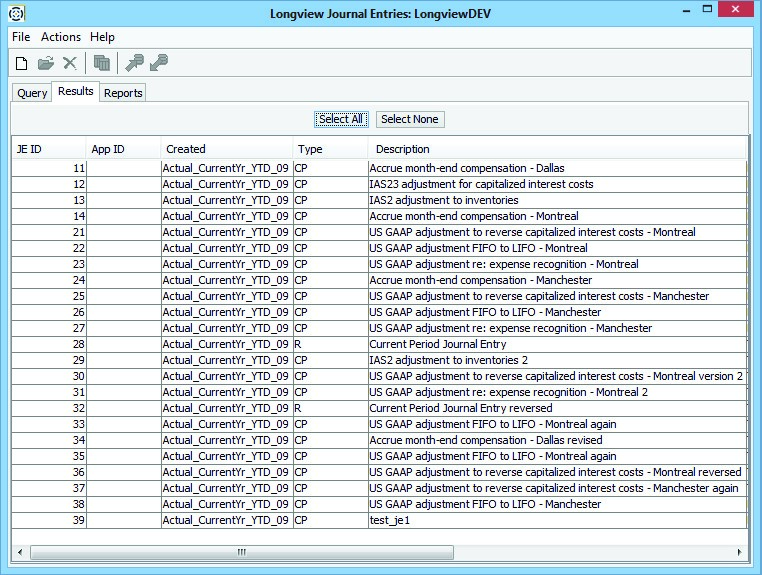Click the Longview app icon in title bar
This screenshot has width=762, height=575.
click(x=13, y=14)
